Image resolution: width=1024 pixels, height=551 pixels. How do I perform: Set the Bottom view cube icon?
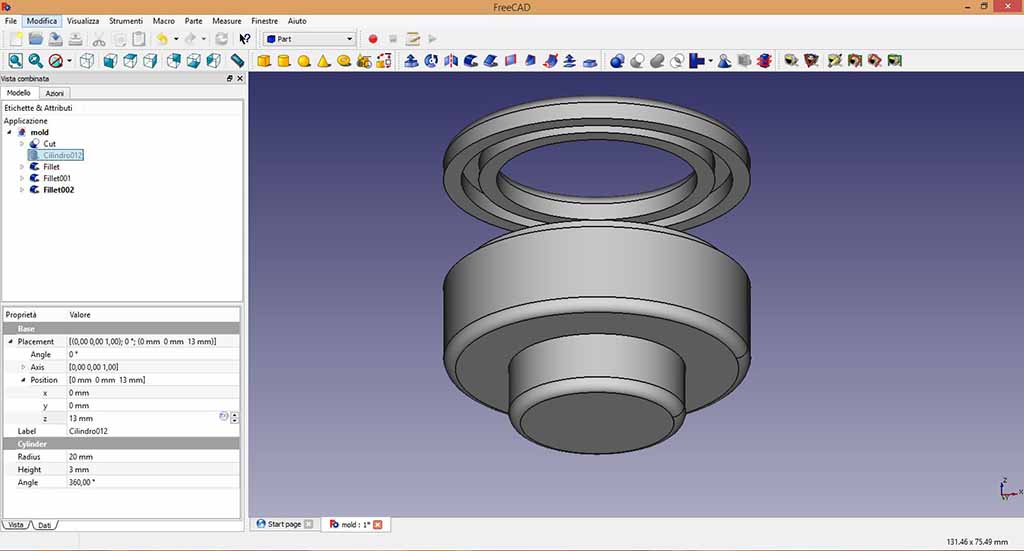[193, 61]
